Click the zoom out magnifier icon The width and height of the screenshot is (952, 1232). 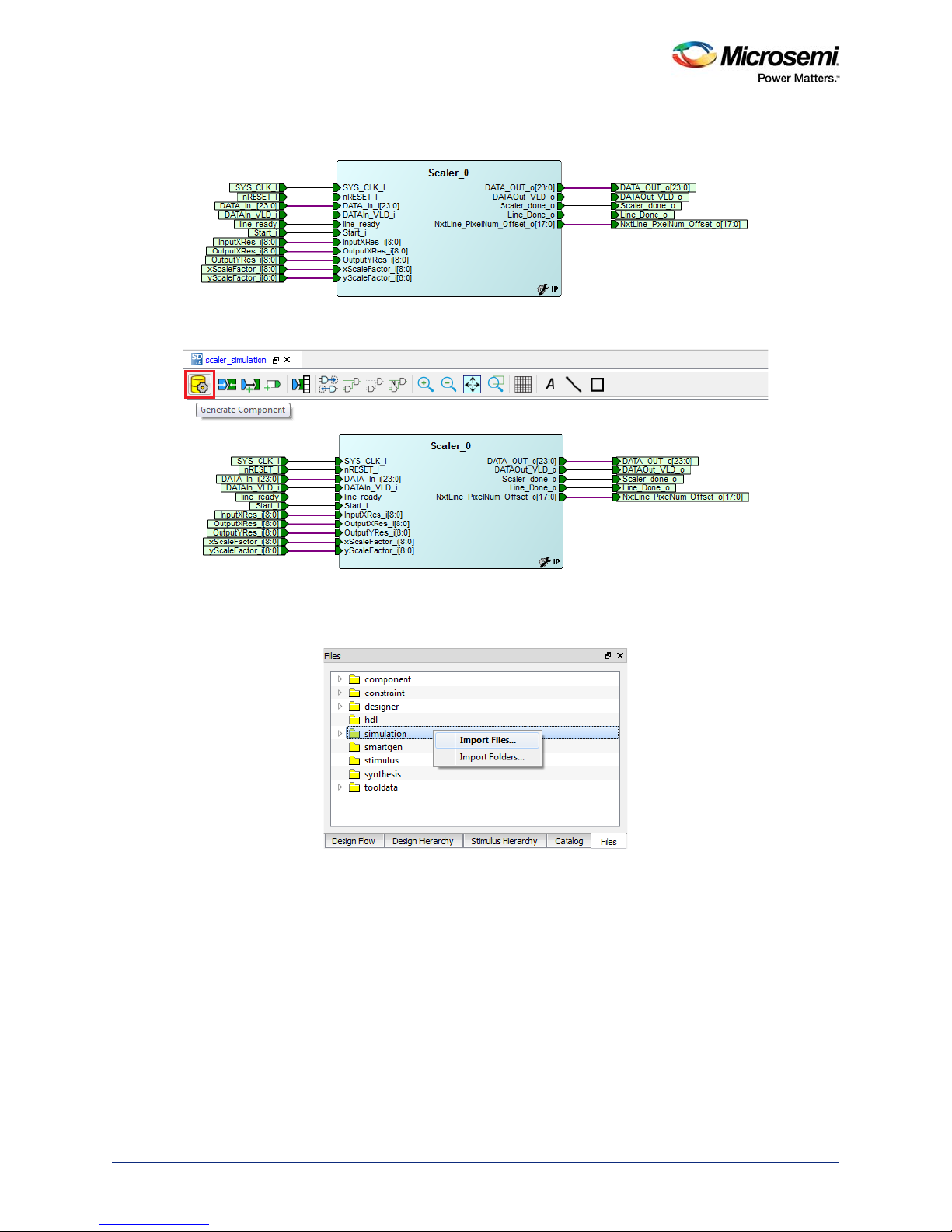tap(448, 385)
